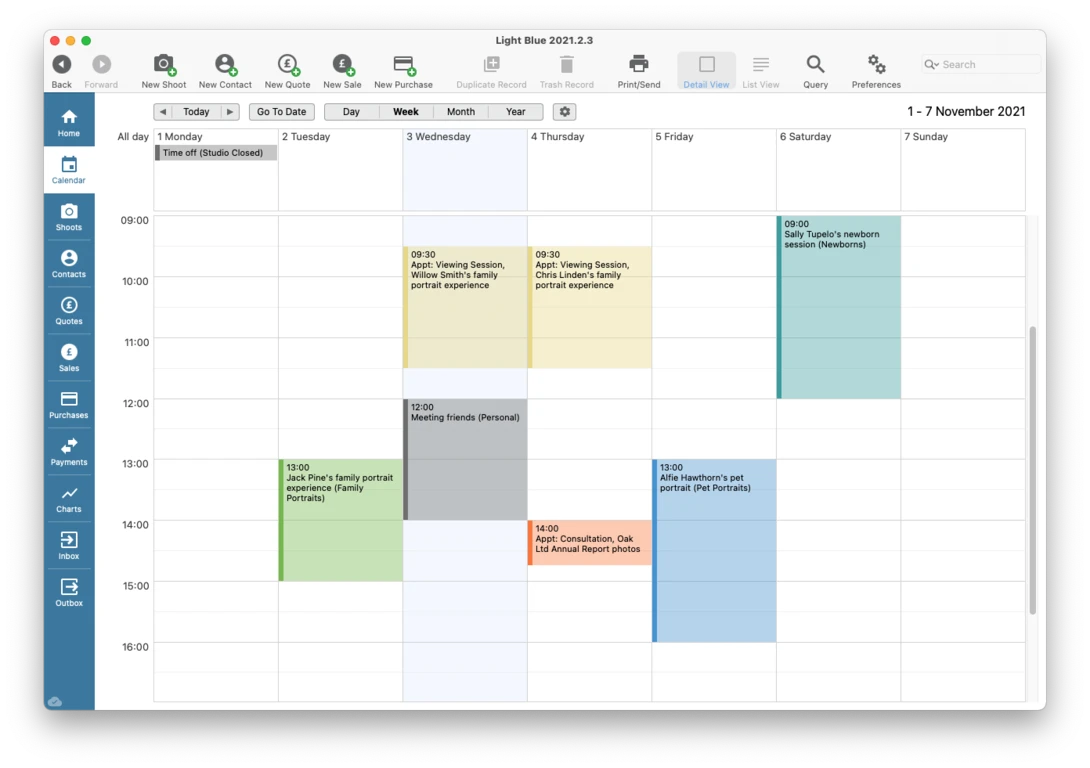
Task: Open Quotes in the sidebar
Action: coord(69,311)
